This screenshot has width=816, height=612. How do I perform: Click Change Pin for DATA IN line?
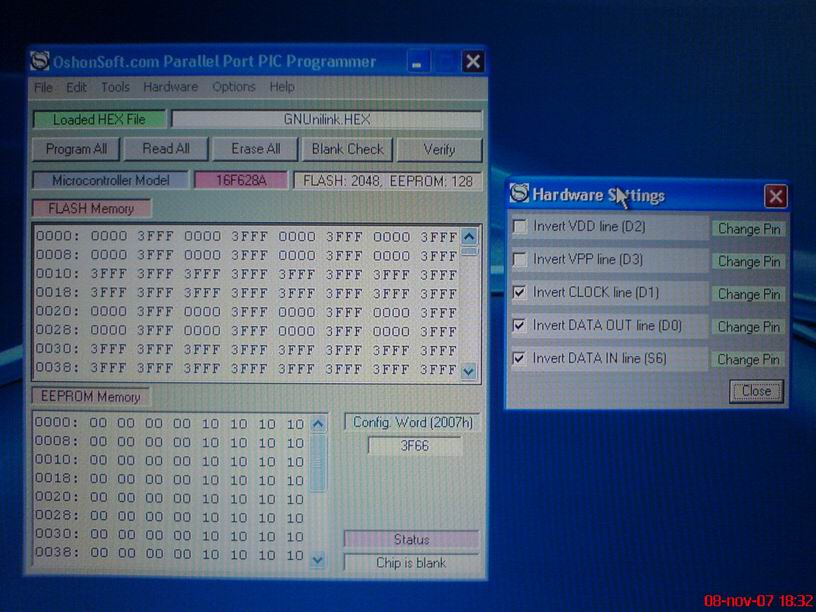pyautogui.click(x=748, y=360)
